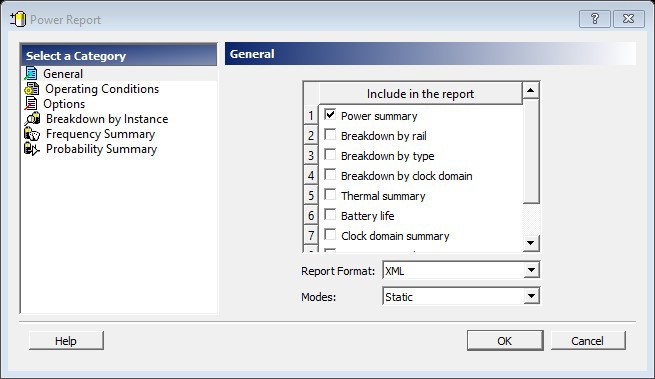Uncheck the Power summary checkbox
This screenshot has width=655, height=379.
coord(330,114)
